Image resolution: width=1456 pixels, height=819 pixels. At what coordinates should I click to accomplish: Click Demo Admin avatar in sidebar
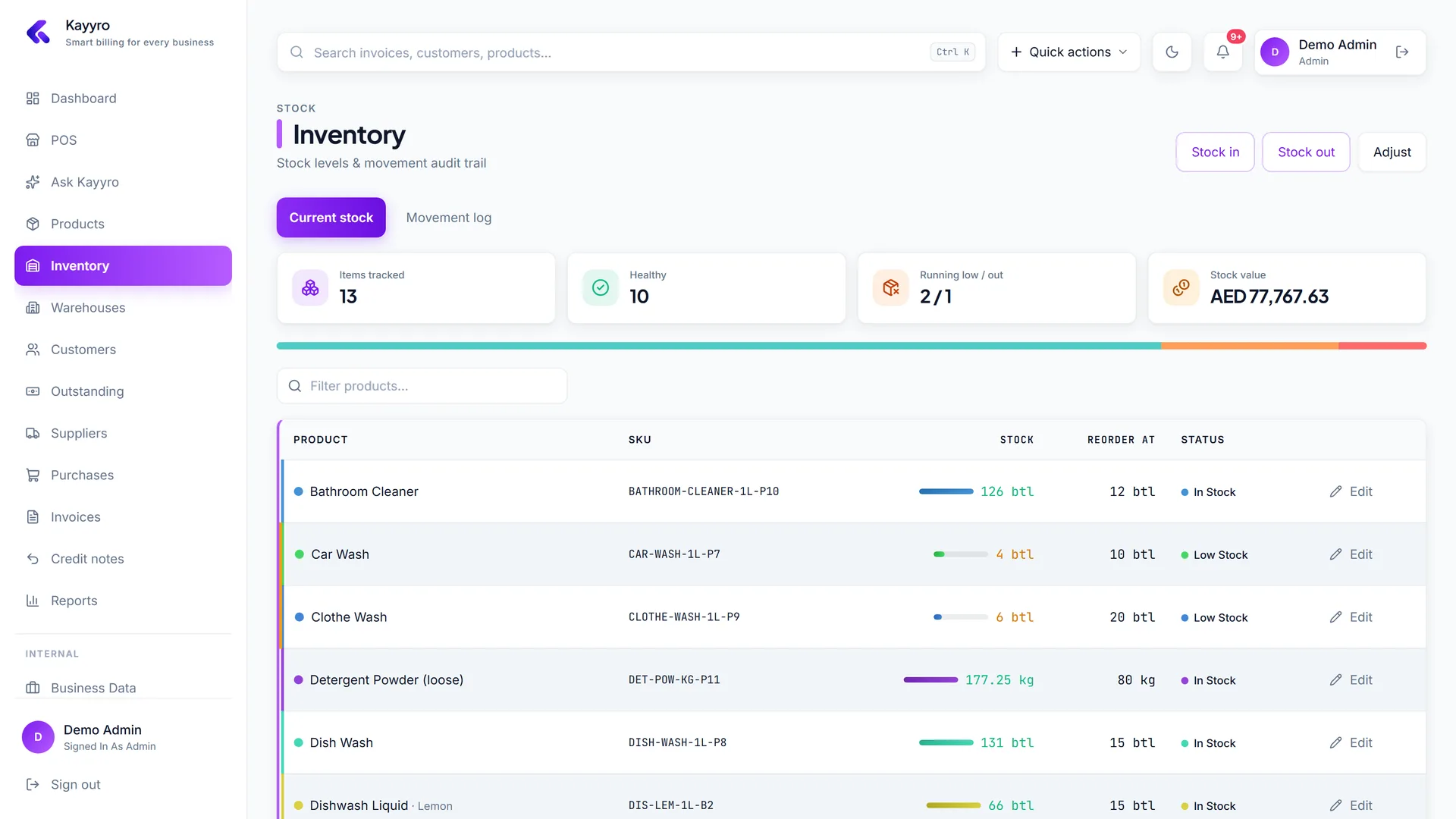38,737
